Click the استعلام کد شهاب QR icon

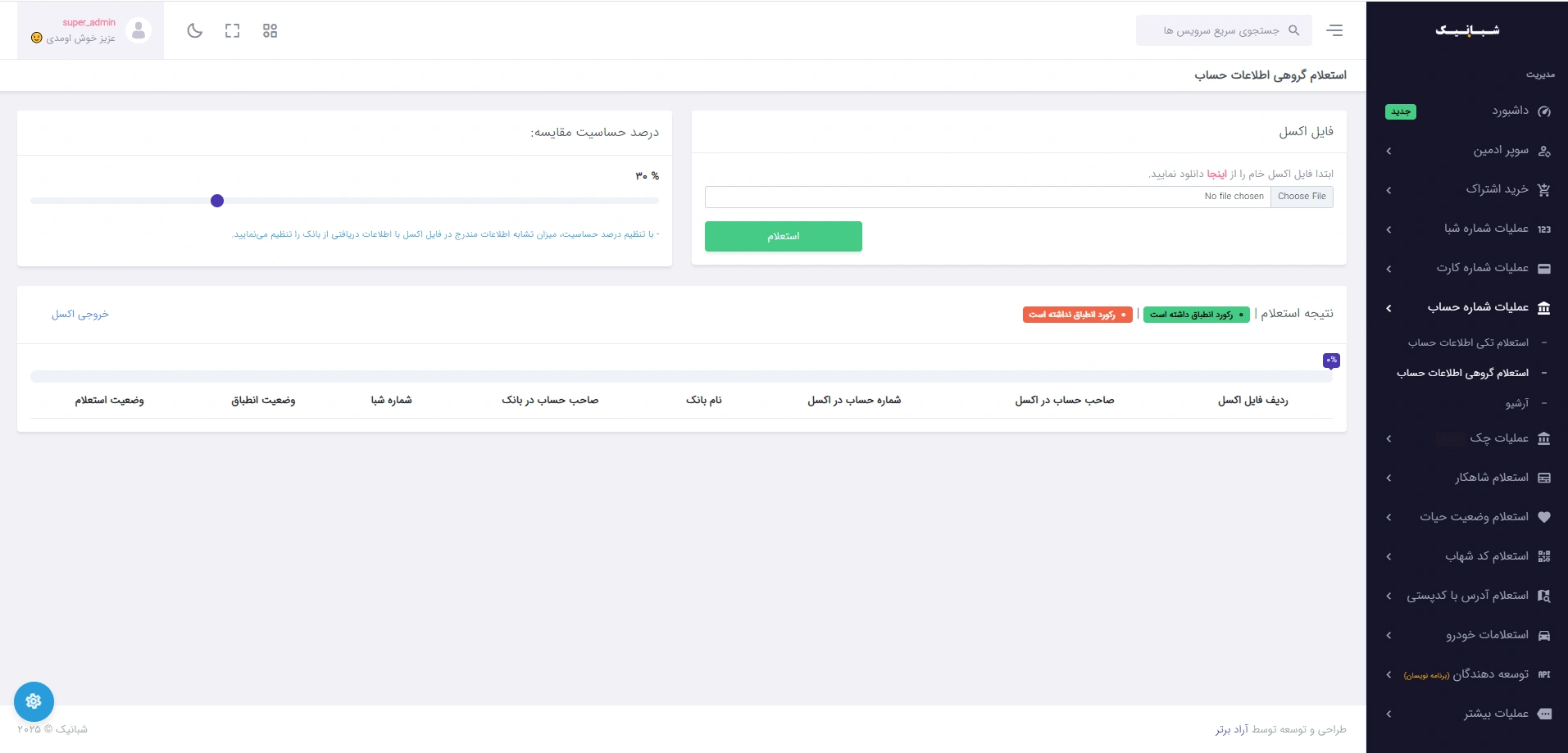(1544, 556)
